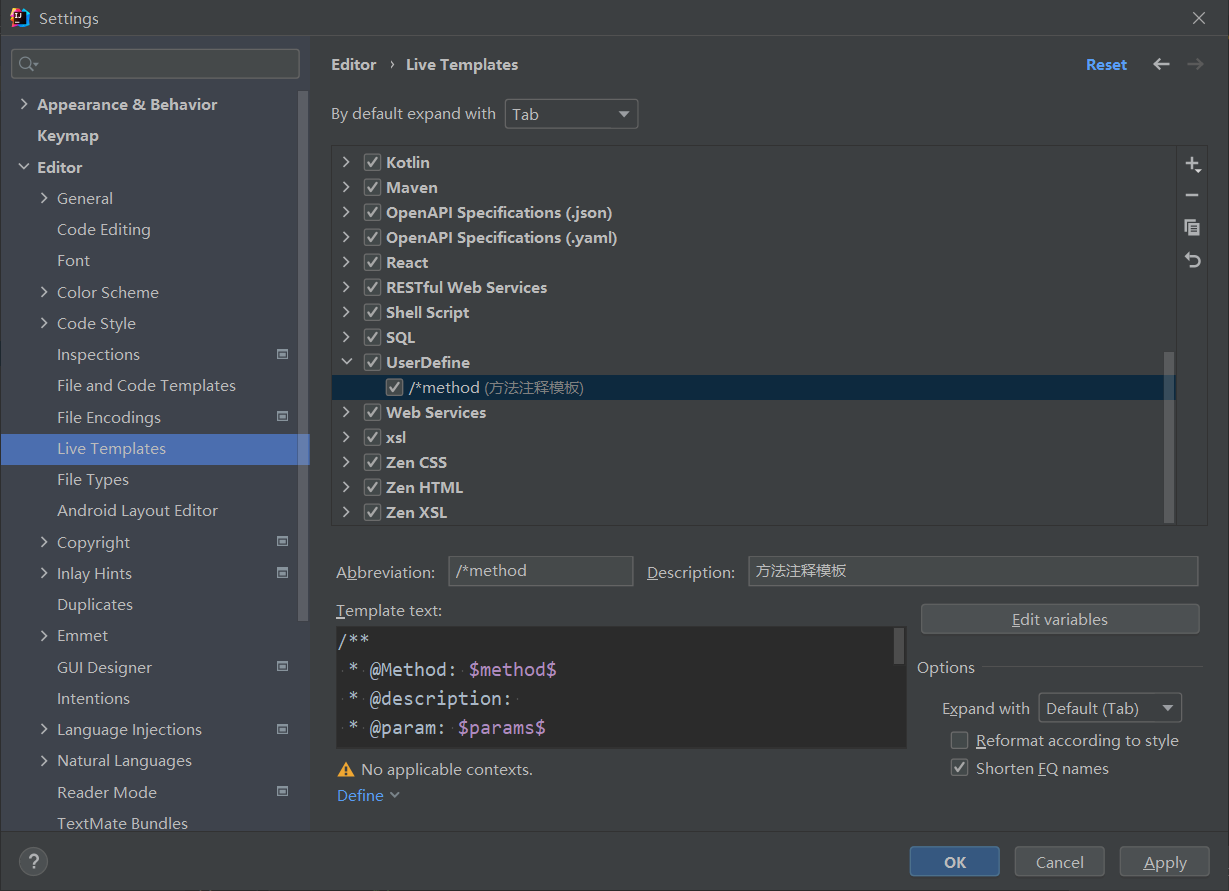
Task: Click the duplicate template icon
Action: [x=1191, y=228]
